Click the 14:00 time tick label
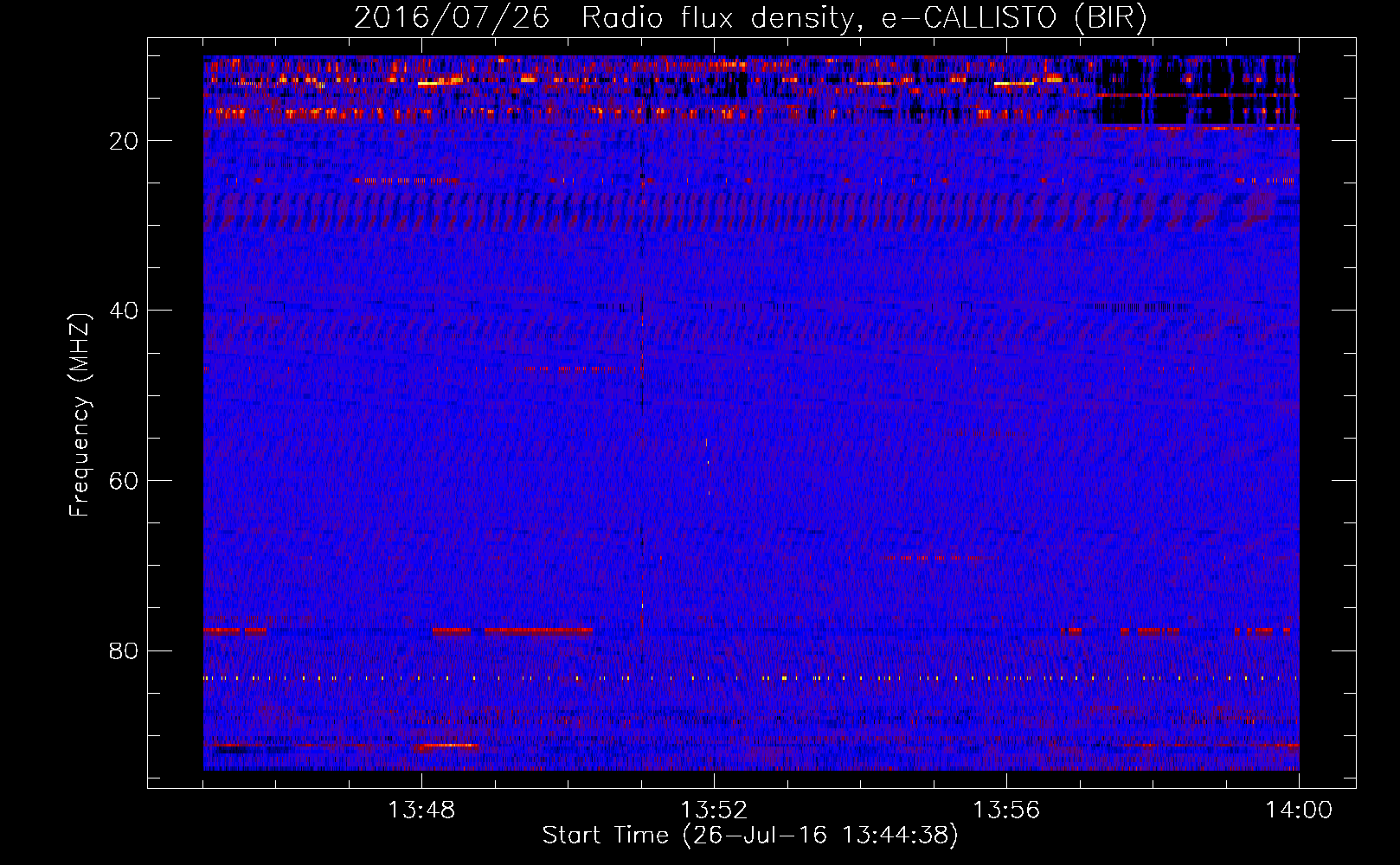The width and height of the screenshot is (1400, 865). 1299,811
